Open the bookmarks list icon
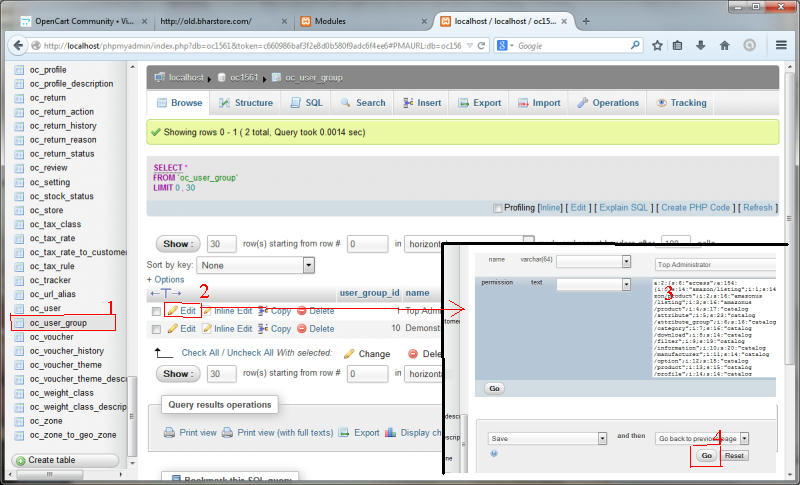This screenshot has width=800, height=485. pyautogui.click(x=678, y=45)
